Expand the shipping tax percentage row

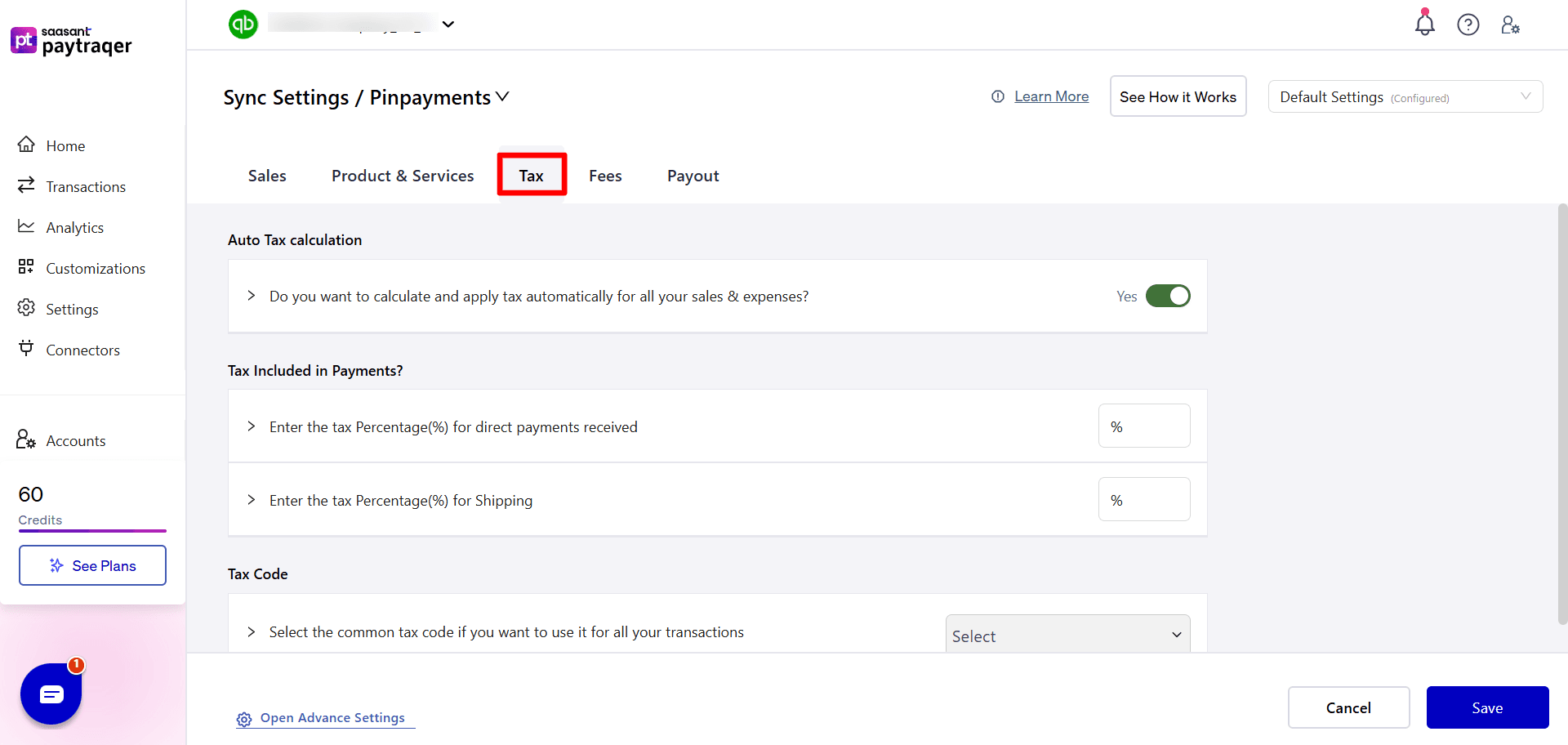point(251,500)
